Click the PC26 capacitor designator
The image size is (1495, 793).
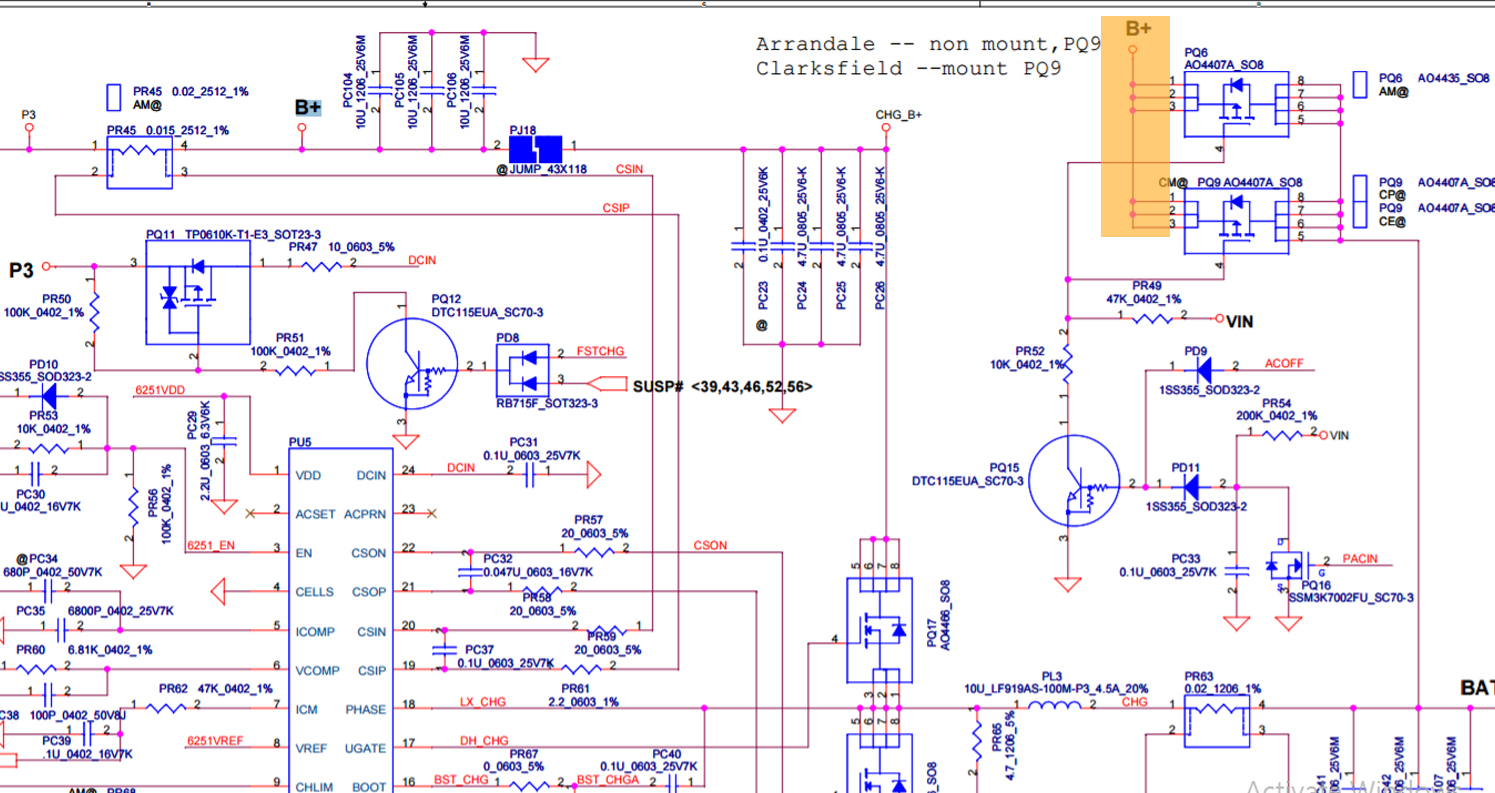[x=880, y=296]
